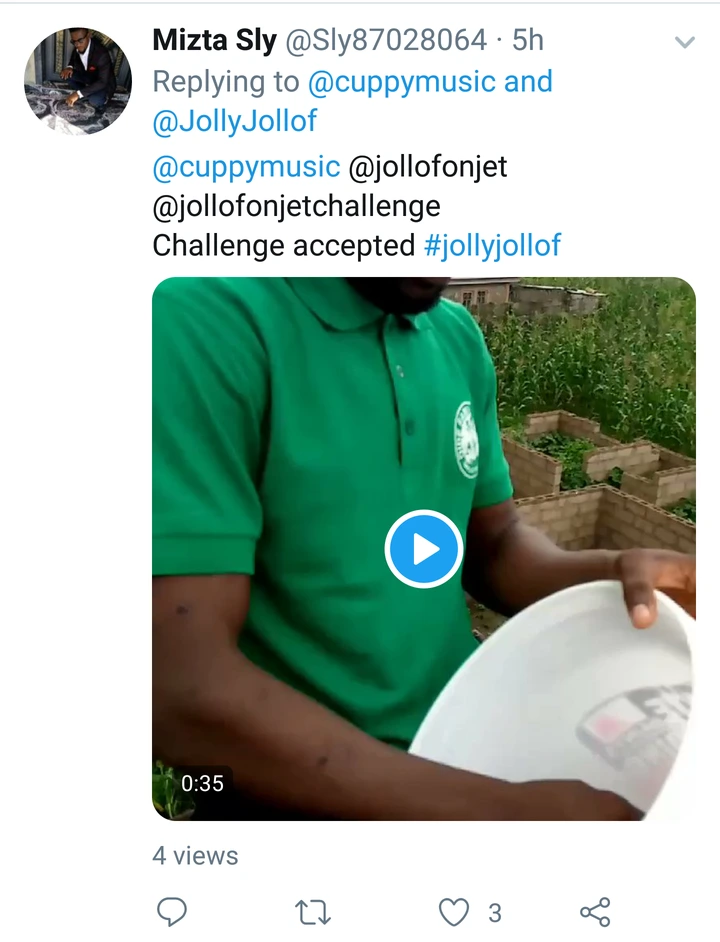Play the video in the tweet
Screen dimensions: 720x942
tap(423, 548)
